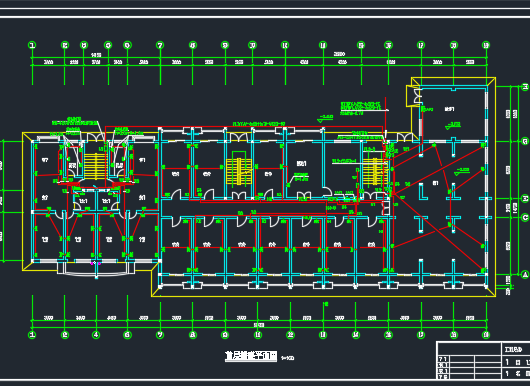
Task: Pick axis bubble G on the right side
Action: (525, 142)
